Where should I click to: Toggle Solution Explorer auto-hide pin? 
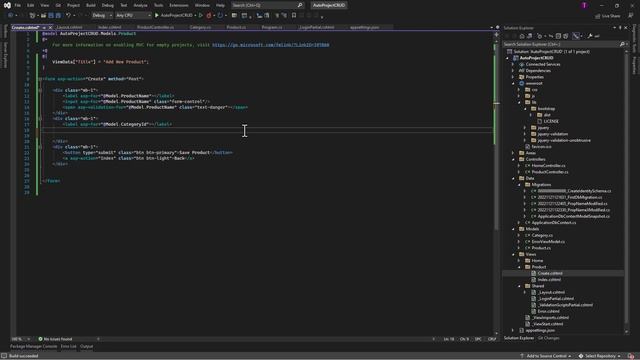[x=620, y=28]
